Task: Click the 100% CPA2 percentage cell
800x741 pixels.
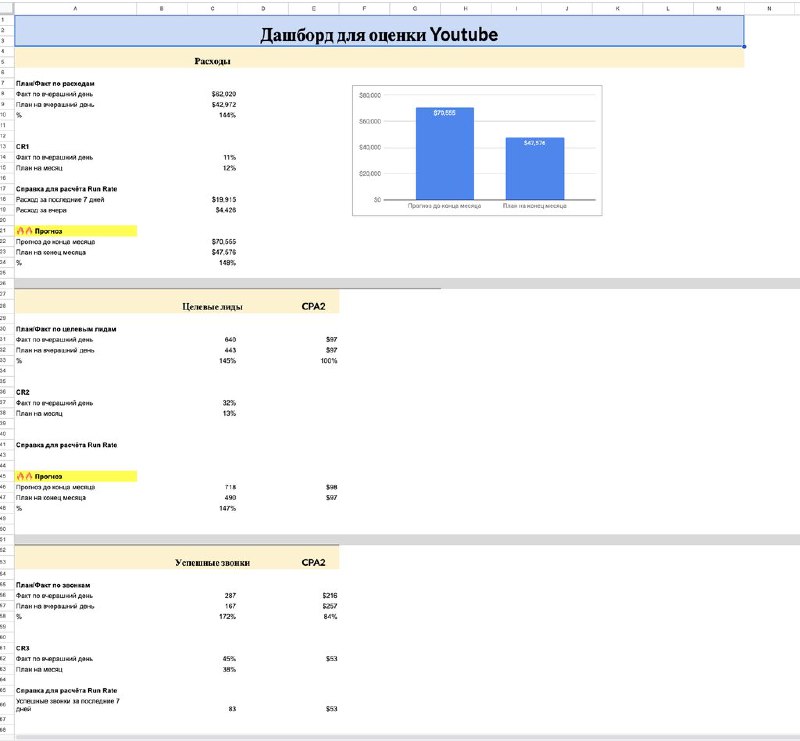Action: (x=329, y=361)
